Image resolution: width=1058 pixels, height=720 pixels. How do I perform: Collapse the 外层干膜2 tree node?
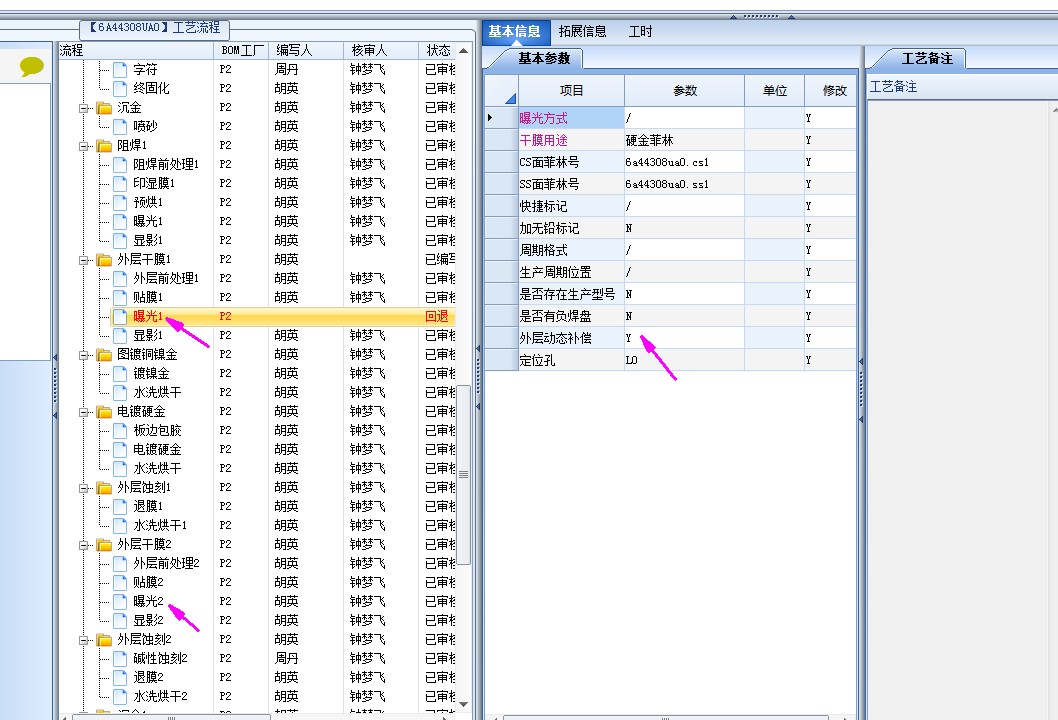pos(84,545)
